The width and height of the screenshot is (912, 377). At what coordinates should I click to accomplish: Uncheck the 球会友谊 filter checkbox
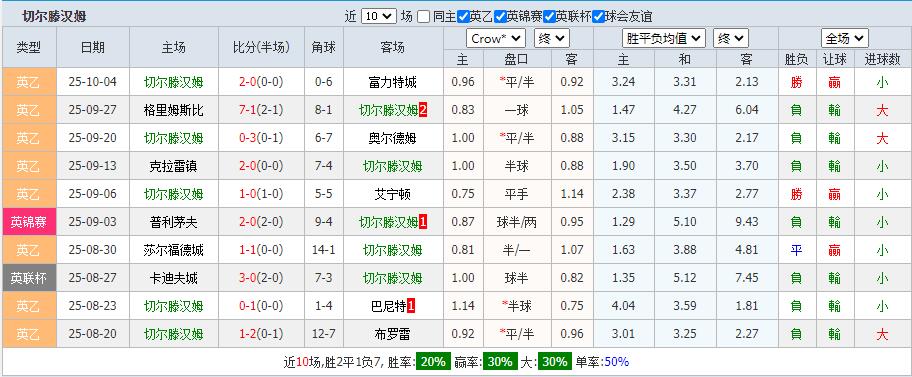click(598, 16)
